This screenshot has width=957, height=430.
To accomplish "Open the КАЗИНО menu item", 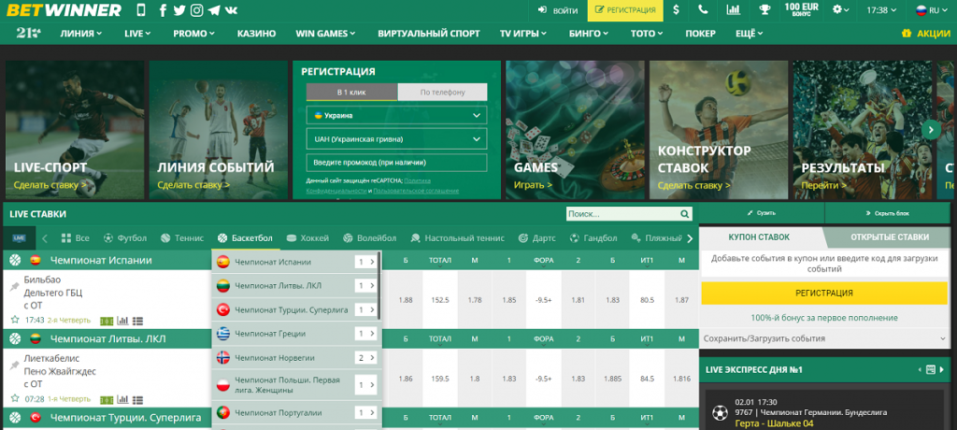I will (x=256, y=34).
